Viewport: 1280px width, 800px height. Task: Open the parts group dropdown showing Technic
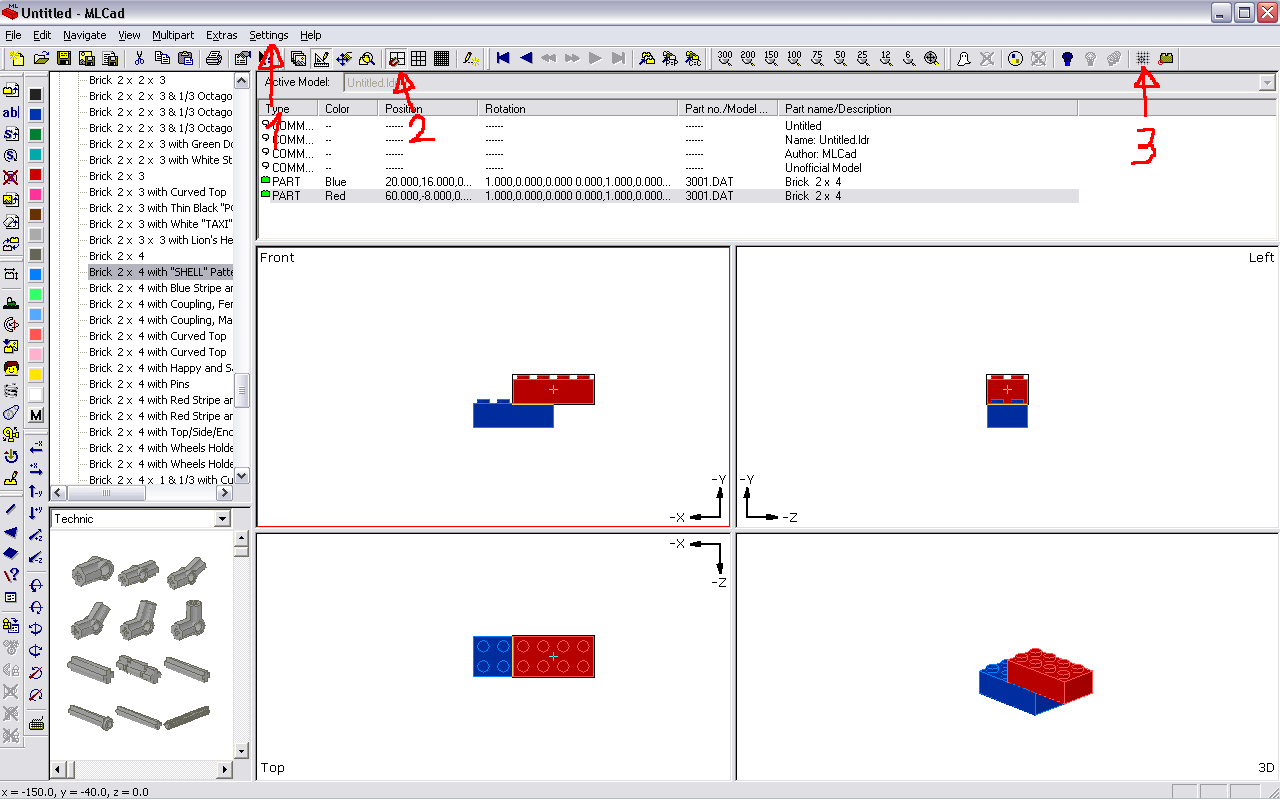(140, 519)
